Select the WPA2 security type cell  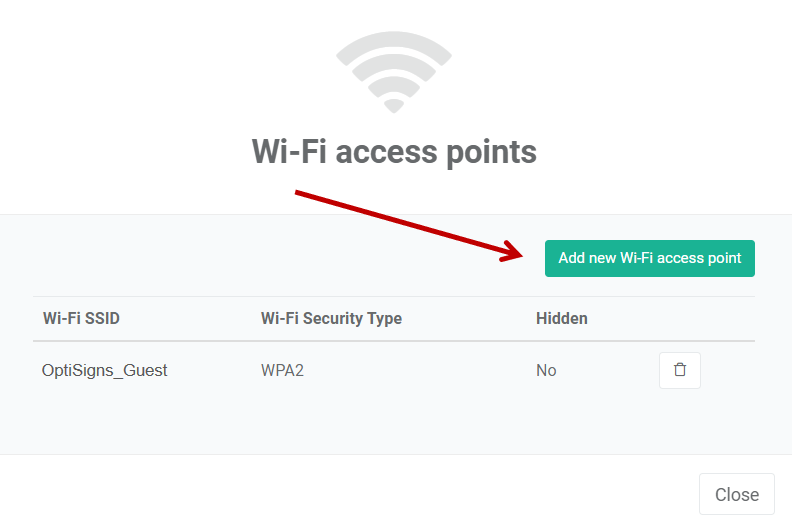coord(282,370)
